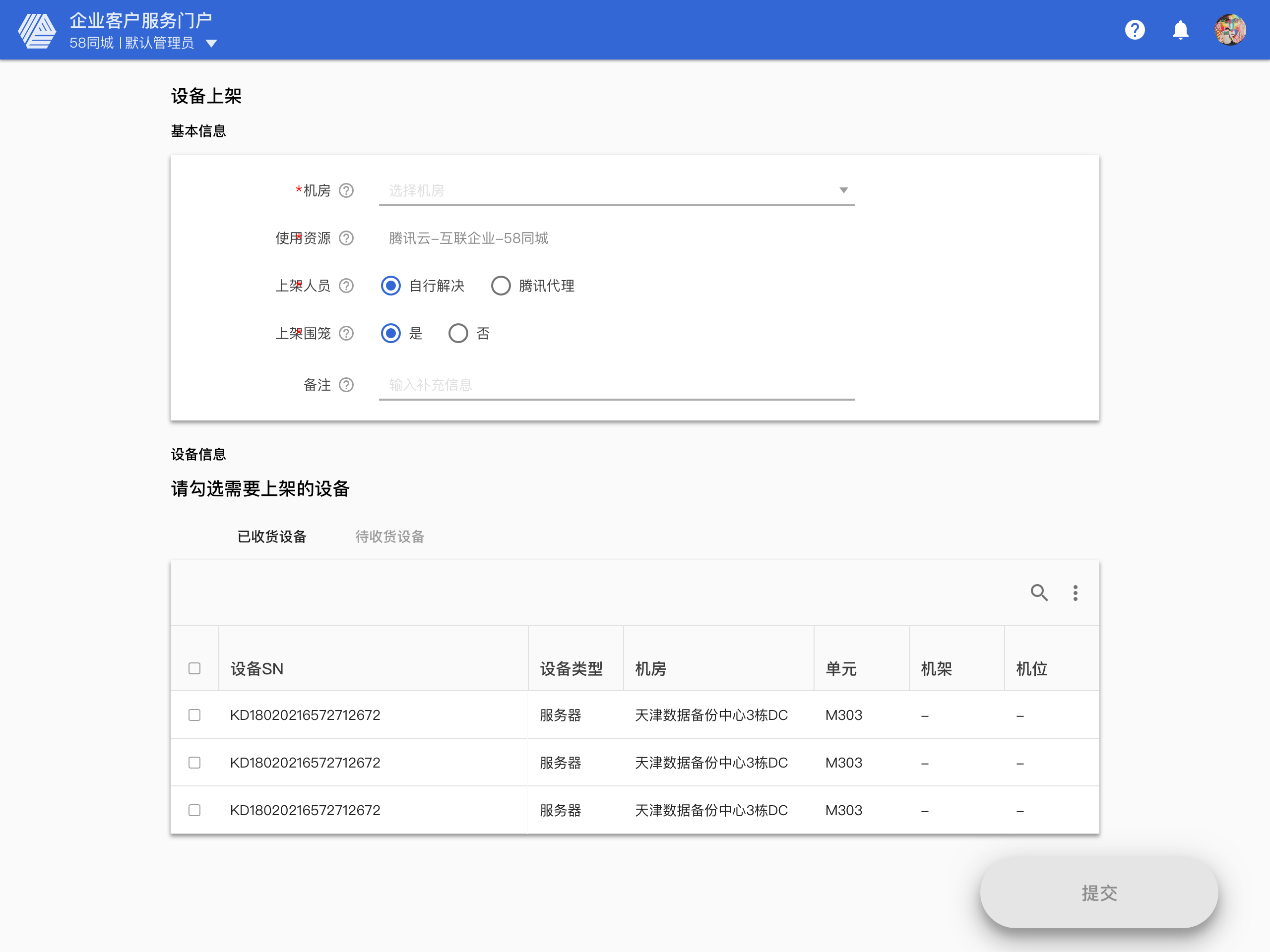Screen dimensions: 1270x952
Task: Click the portal logo icon
Action: pos(37,30)
